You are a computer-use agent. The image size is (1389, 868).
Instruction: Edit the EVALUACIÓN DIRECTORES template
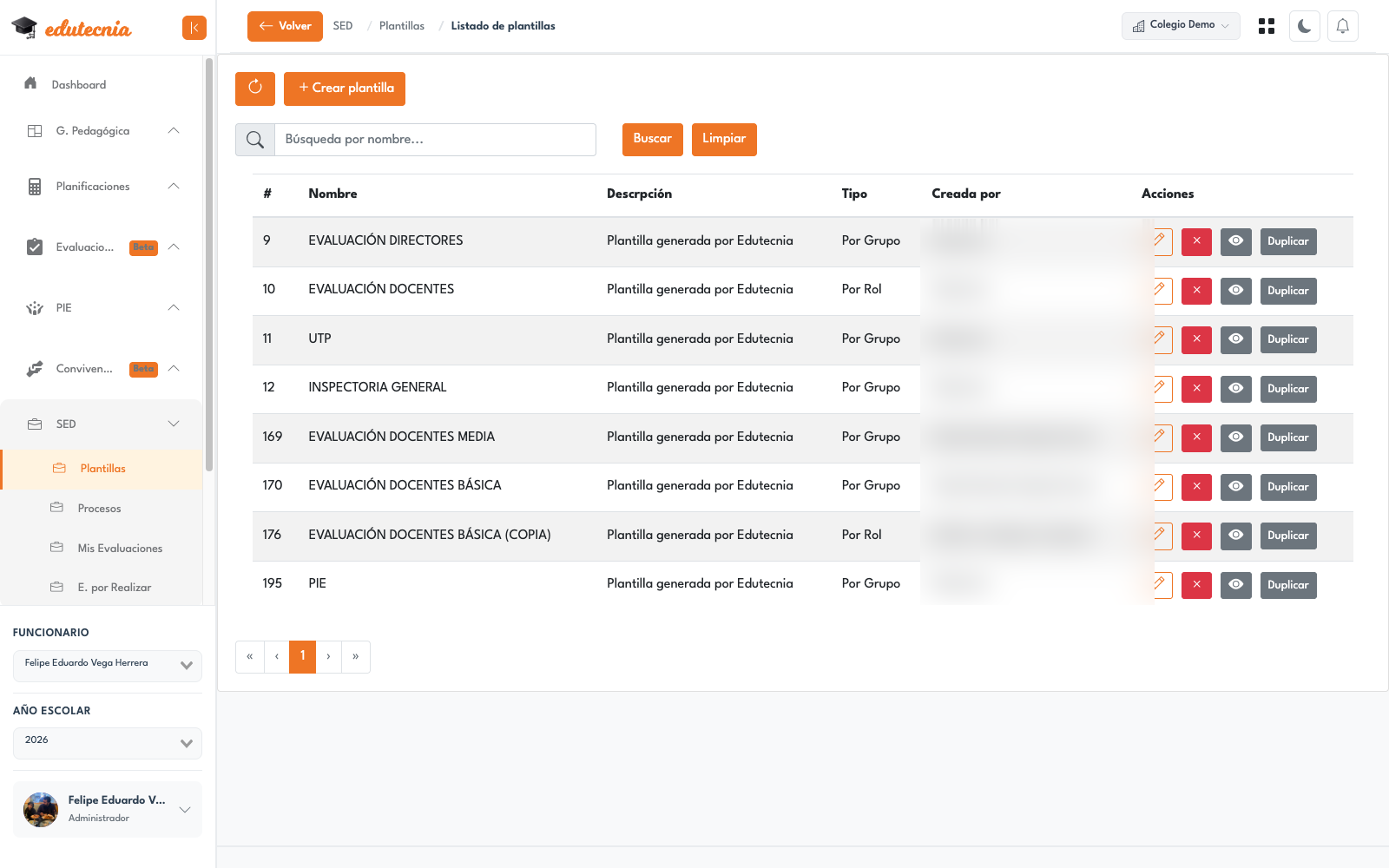[1162, 241]
